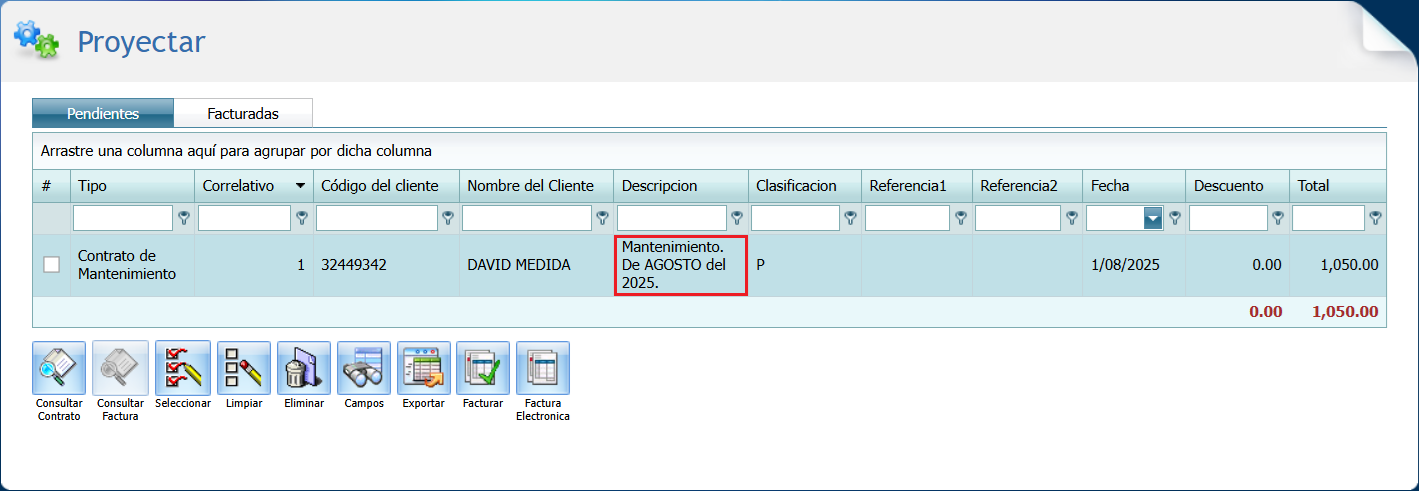The height and width of the screenshot is (491, 1419).
Task: Click the Limpiar icon
Action: point(243,368)
